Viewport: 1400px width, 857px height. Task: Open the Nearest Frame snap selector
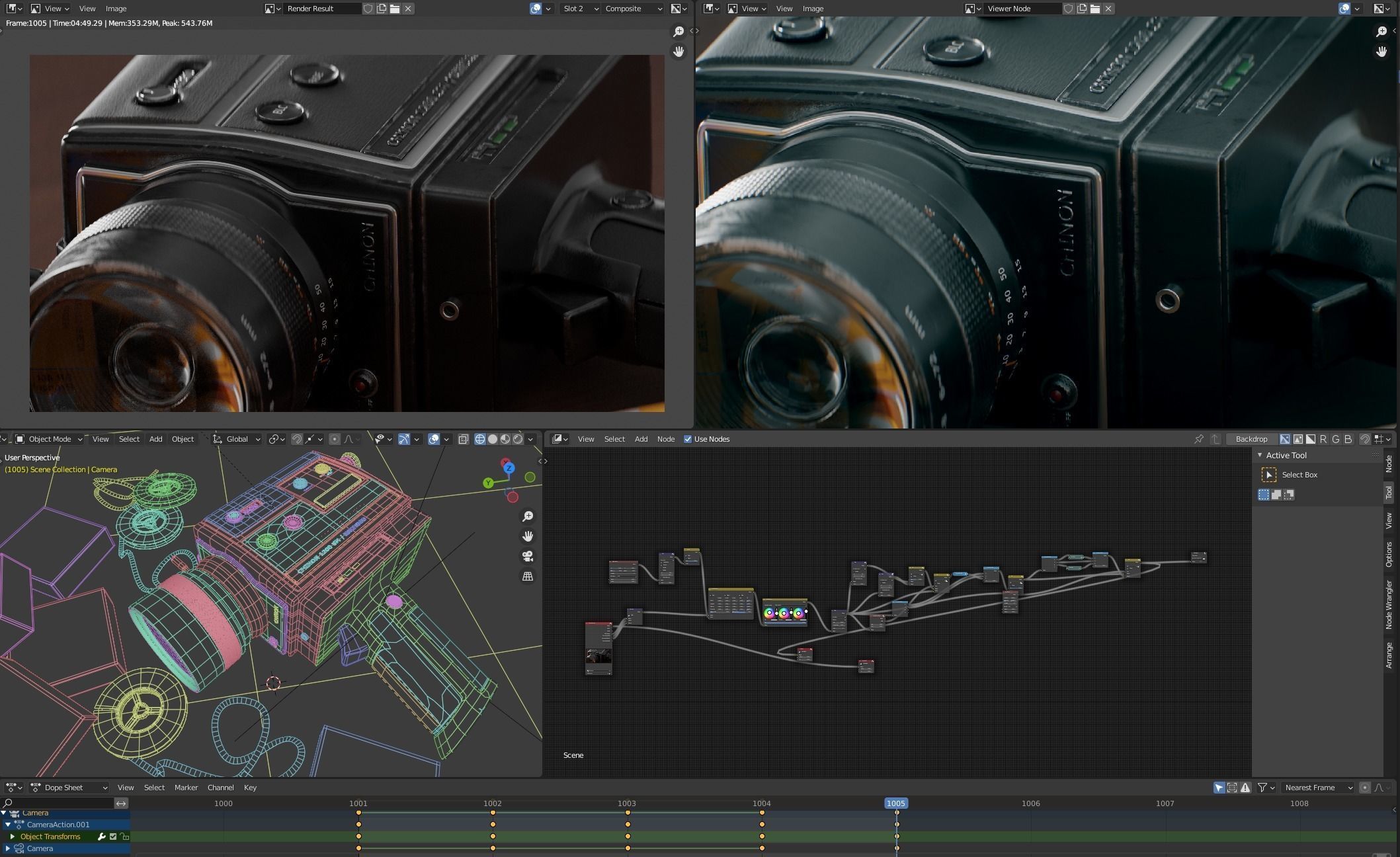tap(1318, 788)
